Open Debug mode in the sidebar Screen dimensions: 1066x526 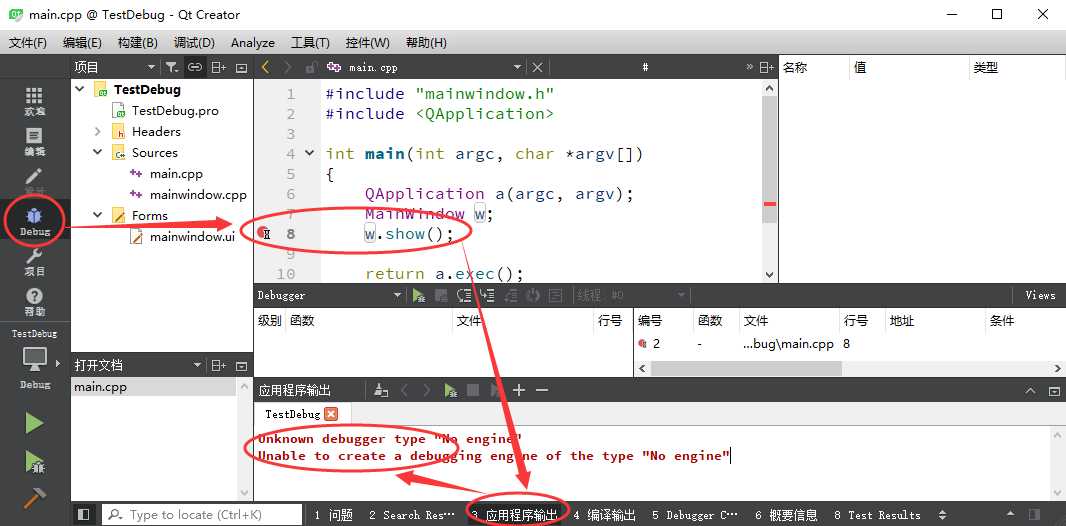(35, 222)
